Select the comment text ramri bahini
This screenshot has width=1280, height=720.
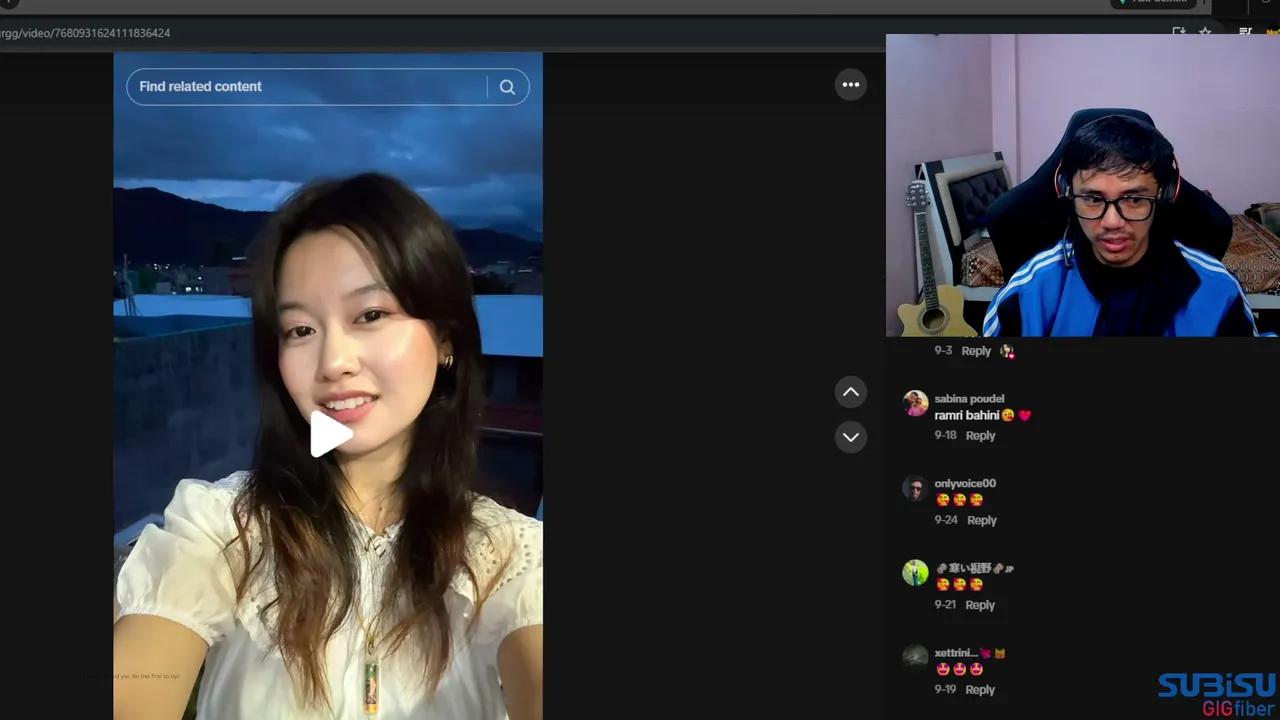pyautogui.click(x=967, y=415)
